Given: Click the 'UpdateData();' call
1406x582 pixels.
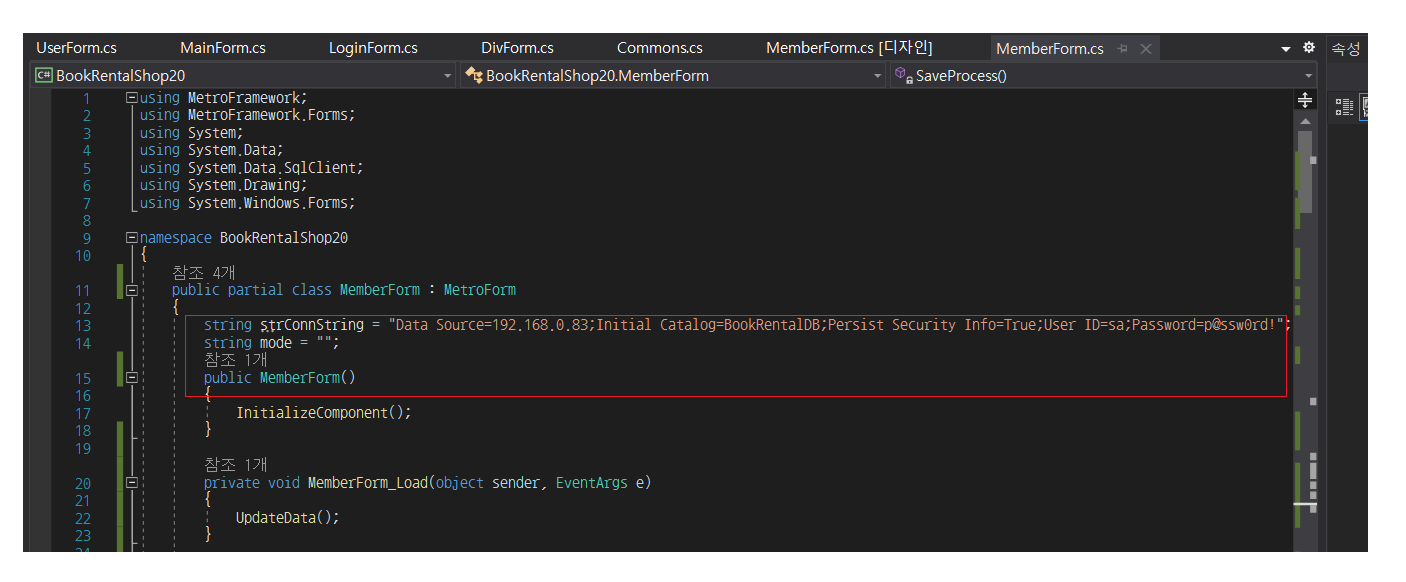Looking at the screenshot, I should [288, 518].
